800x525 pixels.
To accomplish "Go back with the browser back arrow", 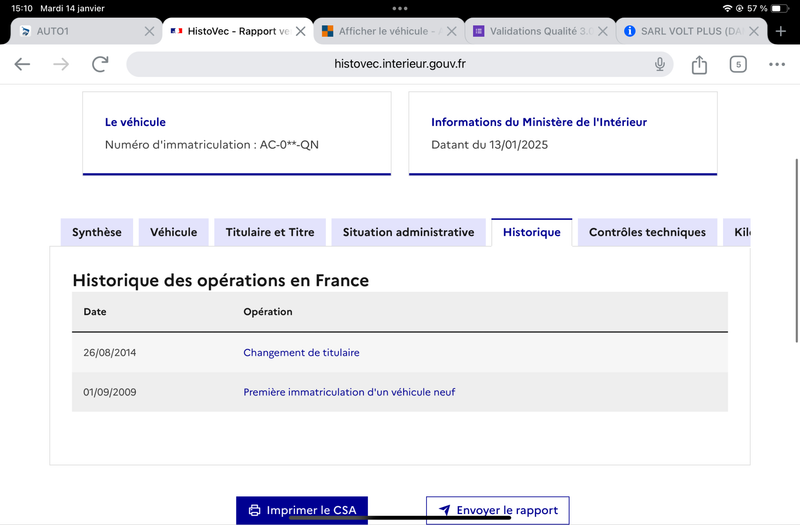I will pos(22,64).
